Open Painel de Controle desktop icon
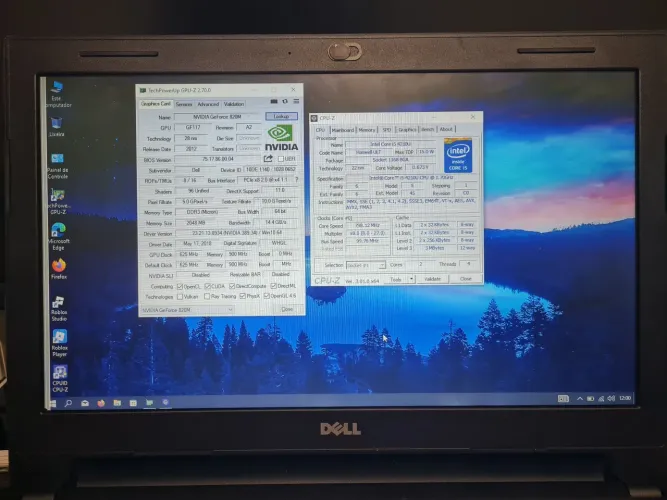The image size is (667, 500). [x=57, y=166]
